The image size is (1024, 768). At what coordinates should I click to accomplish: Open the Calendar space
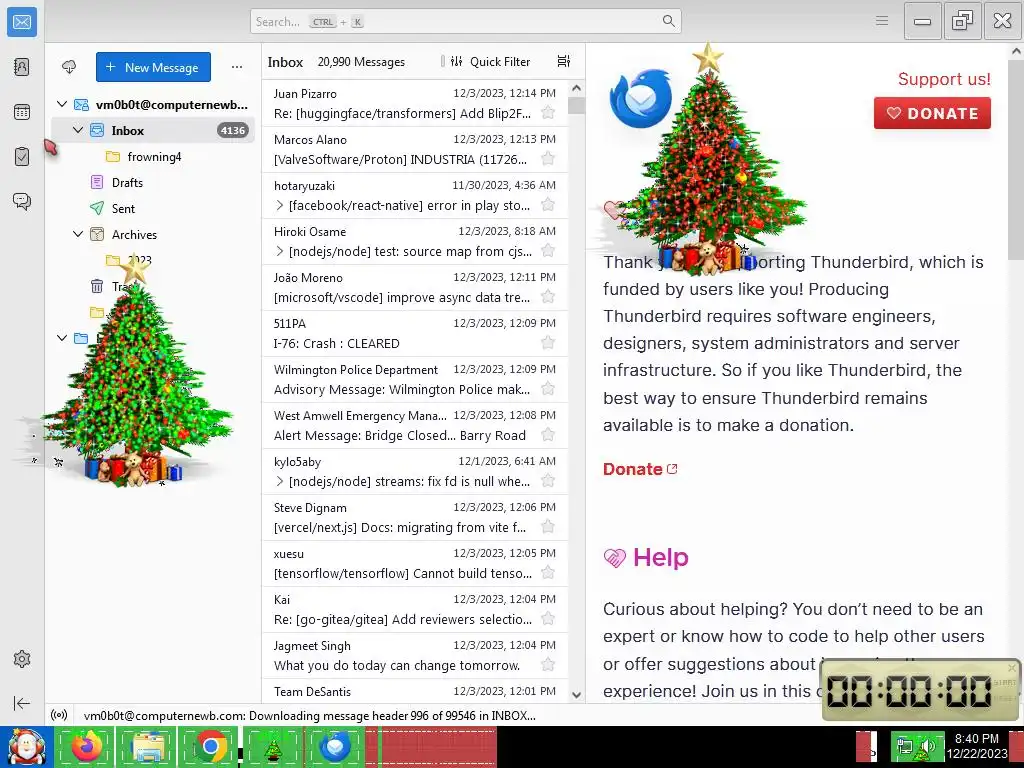pos(22,112)
